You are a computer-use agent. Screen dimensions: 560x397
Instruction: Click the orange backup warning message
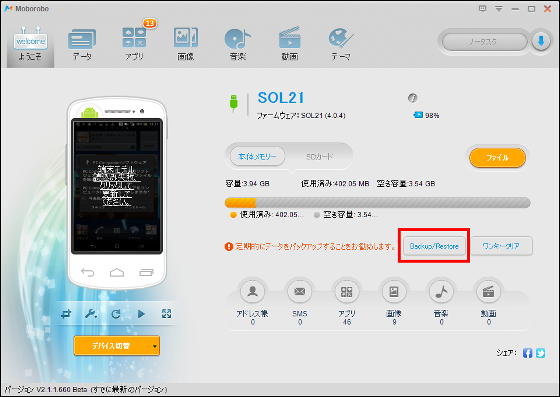click(310, 246)
